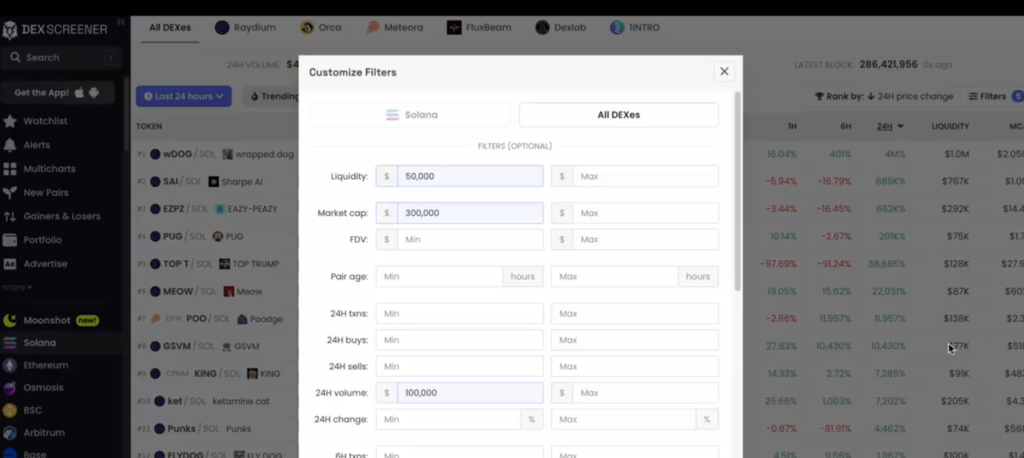This screenshot has height=458, width=1024.
Task: Open the Last 24 hours dropdown
Action: point(184,96)
